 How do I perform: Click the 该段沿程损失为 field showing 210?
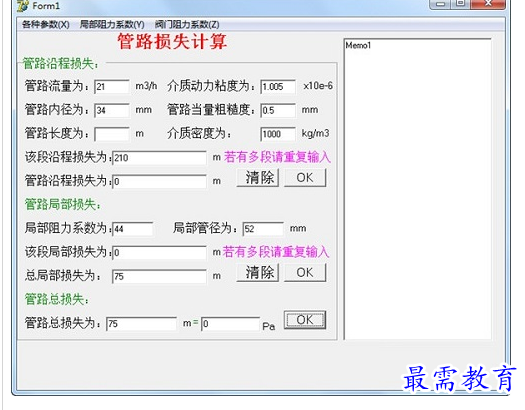pyautogui.click(x=159, y=158)
